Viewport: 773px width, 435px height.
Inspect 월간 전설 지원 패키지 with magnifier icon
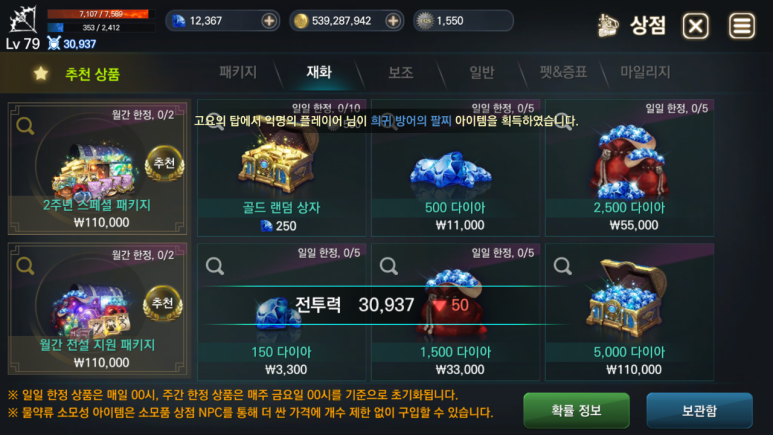25,266
